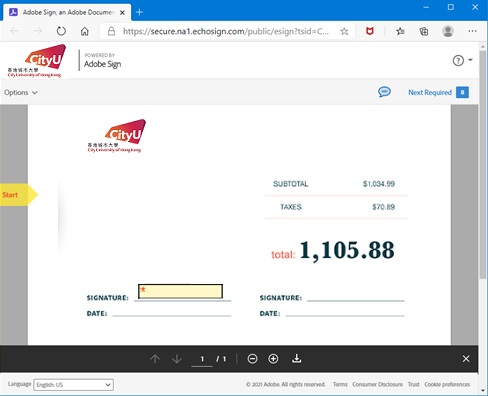Open the help question mark icon

pos(458,60)
